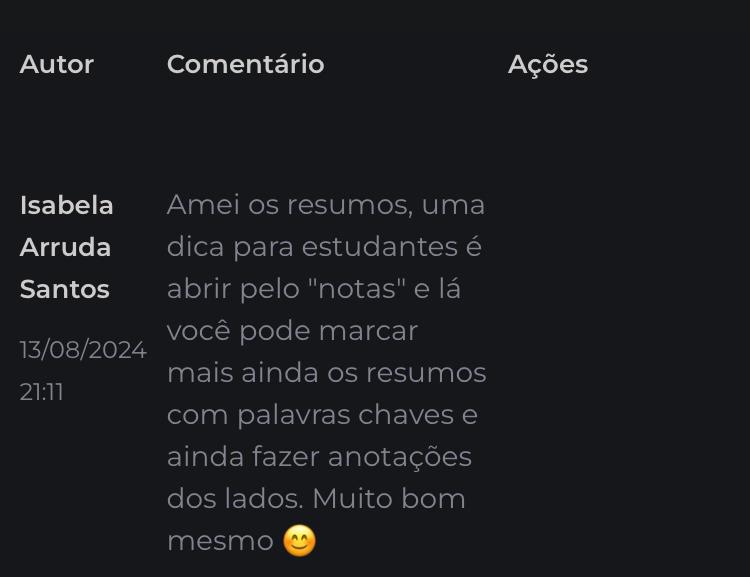Click the line "mais ainda os resumos"
This screenshot has height=577, width=750.
click(x=326, y=372)
